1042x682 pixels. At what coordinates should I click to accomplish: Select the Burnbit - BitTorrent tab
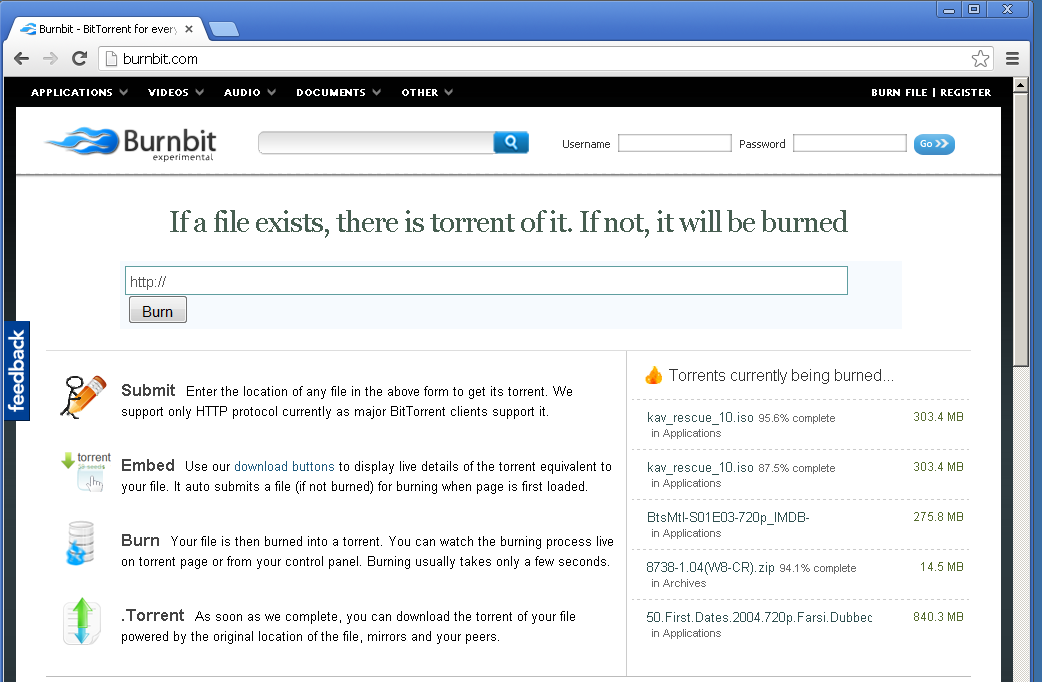point(106,29)
